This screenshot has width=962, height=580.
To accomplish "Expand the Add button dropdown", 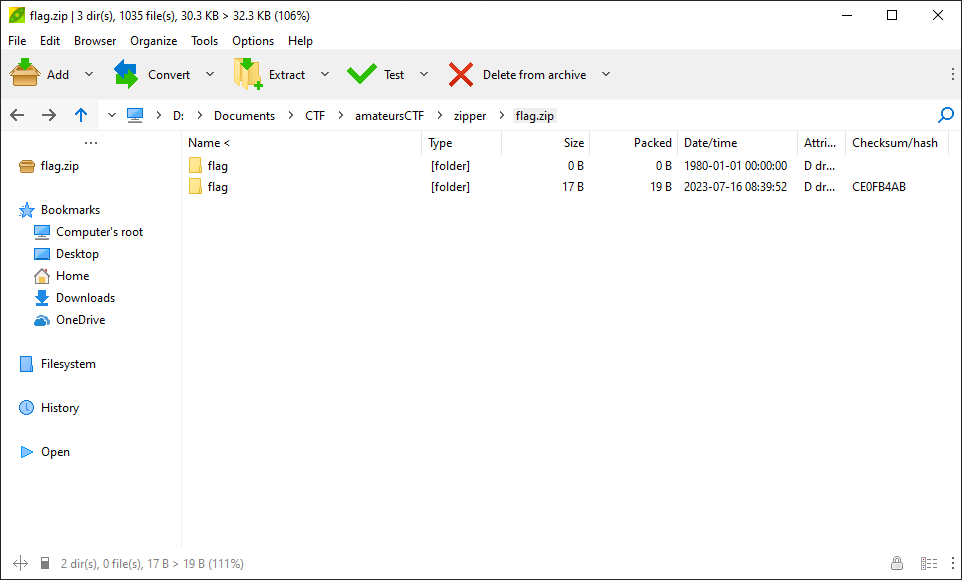I will 88,74.
